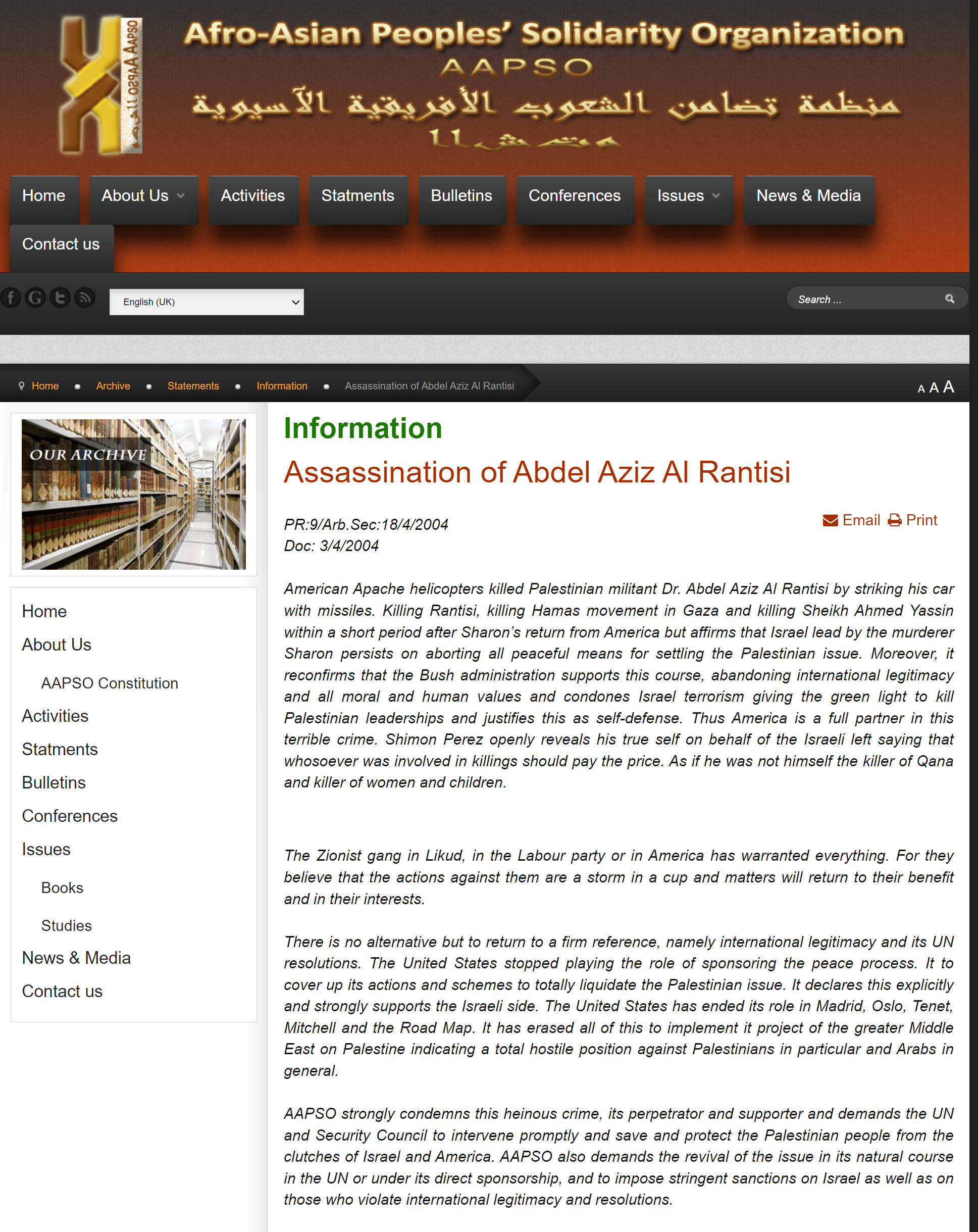Click the search magnifier icon
Image resolution: width=978 pixels, height=1232 pixels.
[949, 299]
